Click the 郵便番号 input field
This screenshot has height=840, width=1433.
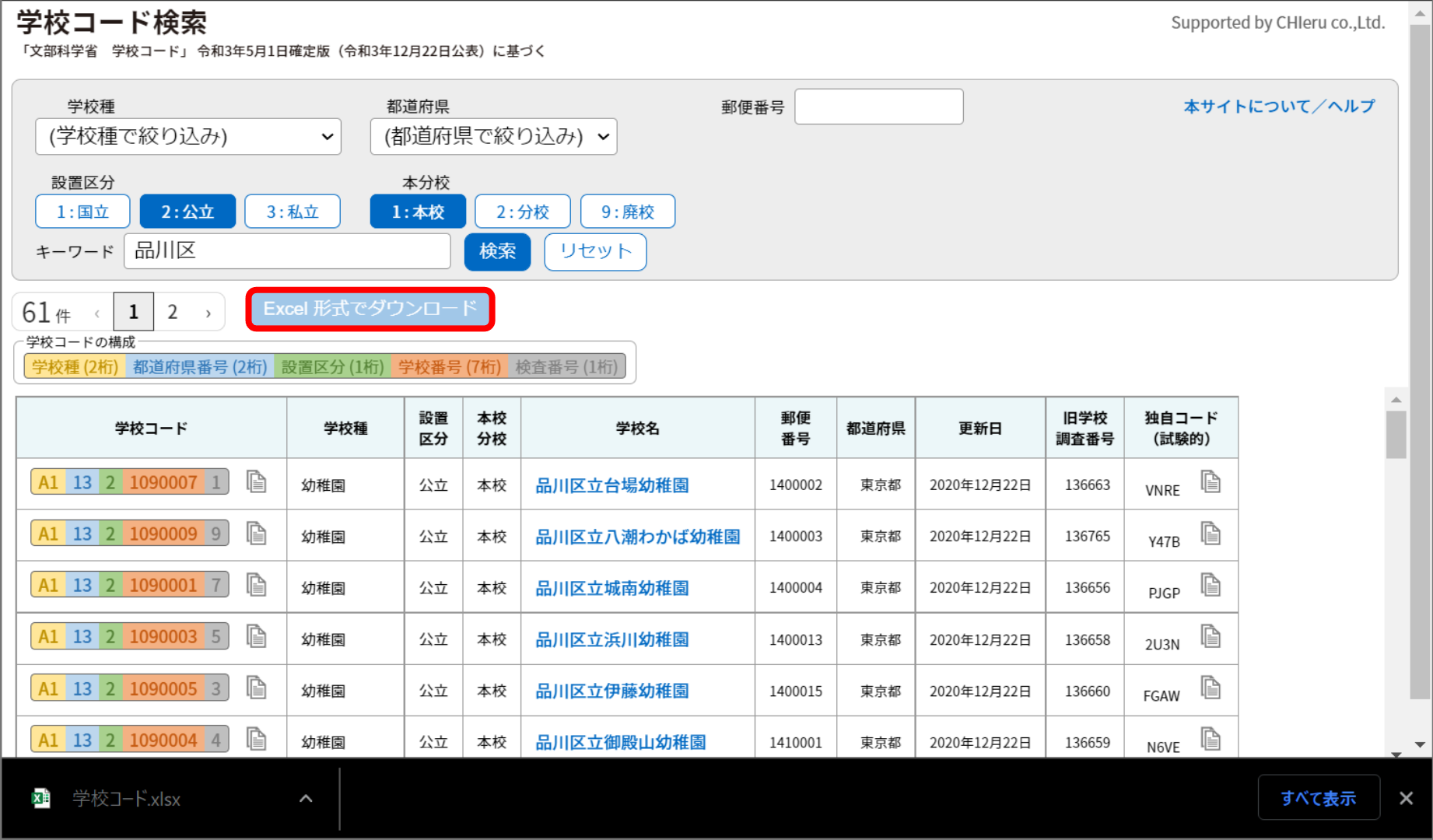pos(878,107)
